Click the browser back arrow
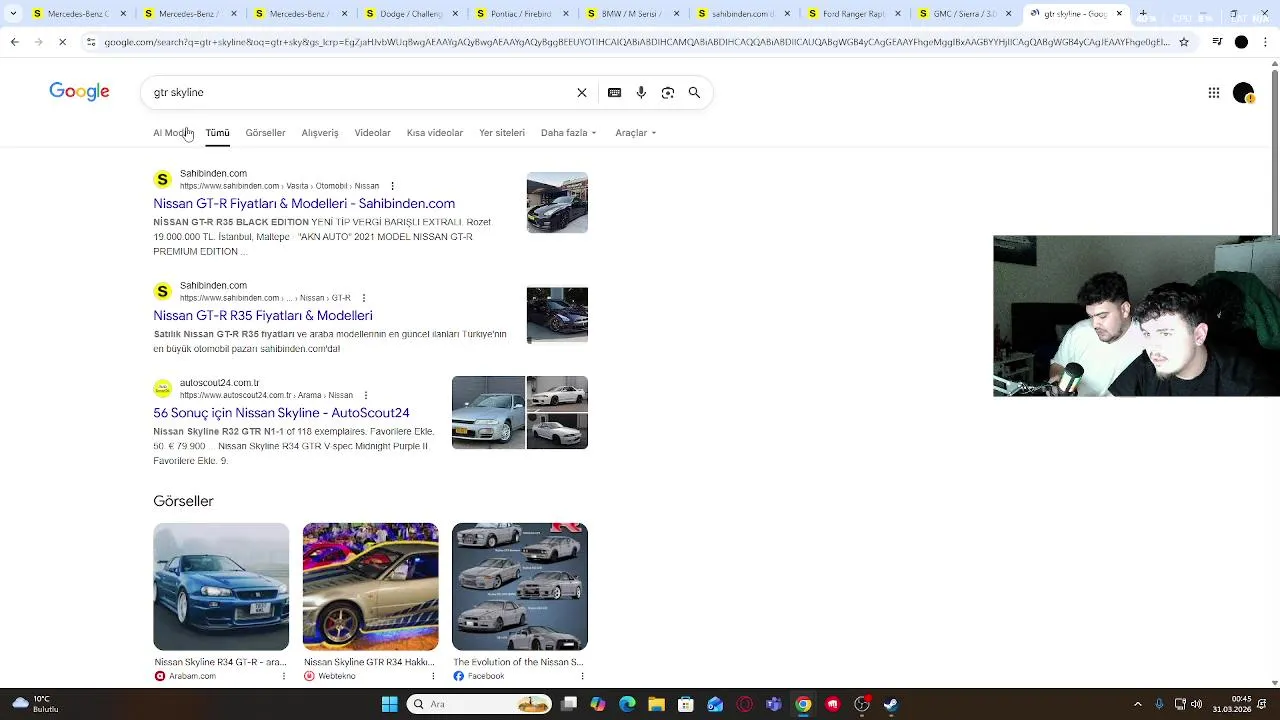The image size is (1280, 720). pos(14,42)
